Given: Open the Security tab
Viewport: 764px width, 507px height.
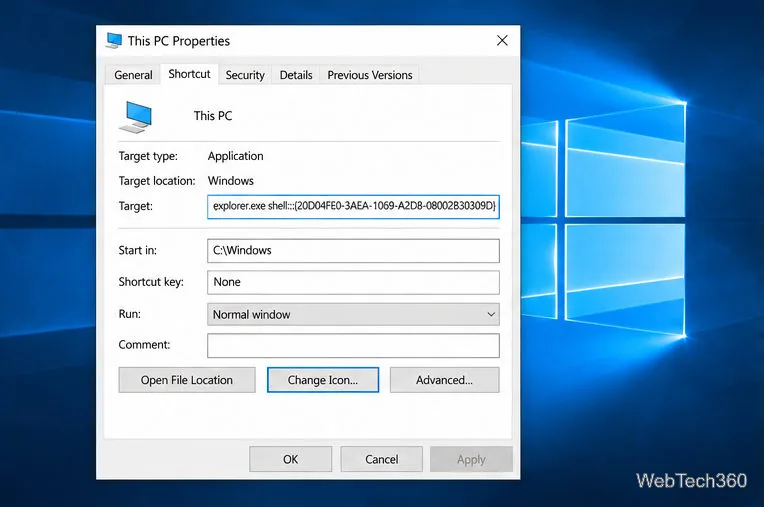Looking at the screenshot, I should click(x=245, y=75).
